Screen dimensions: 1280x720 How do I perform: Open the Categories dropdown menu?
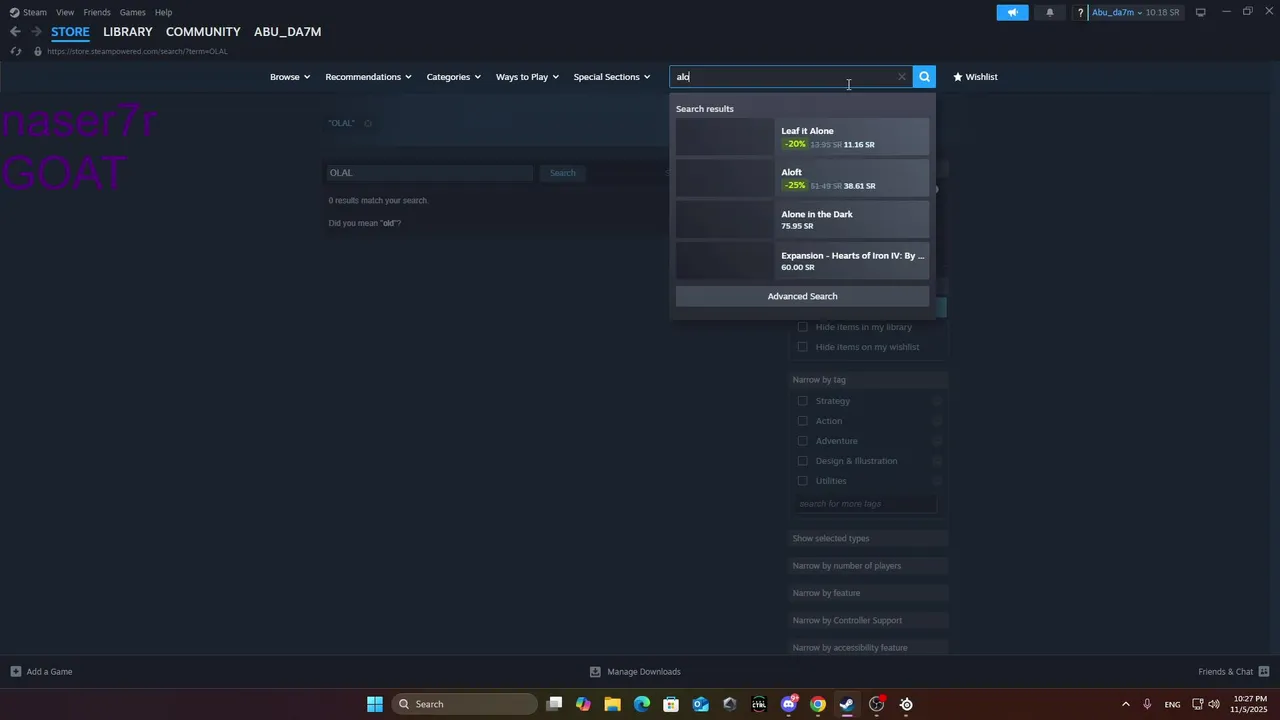454,77
